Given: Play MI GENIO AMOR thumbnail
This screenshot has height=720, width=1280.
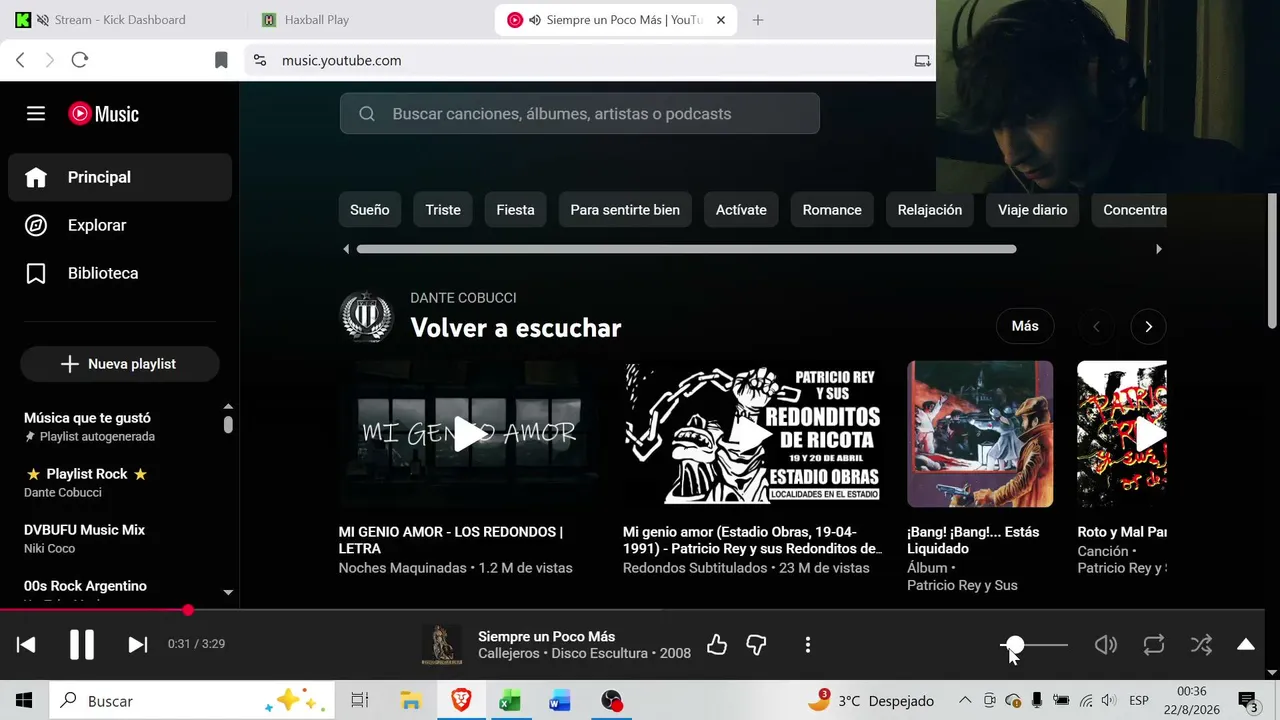Looking at the screenshot, I should coord(470,434).
